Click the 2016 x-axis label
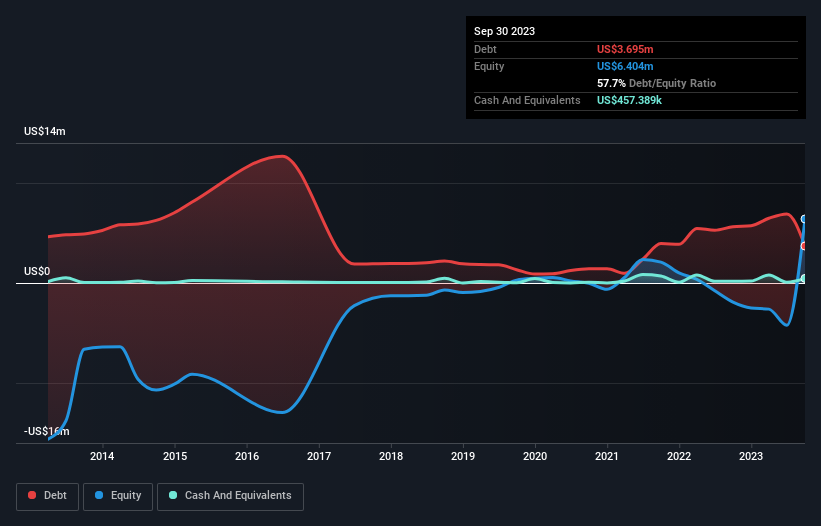 click(x=247, y=456)
